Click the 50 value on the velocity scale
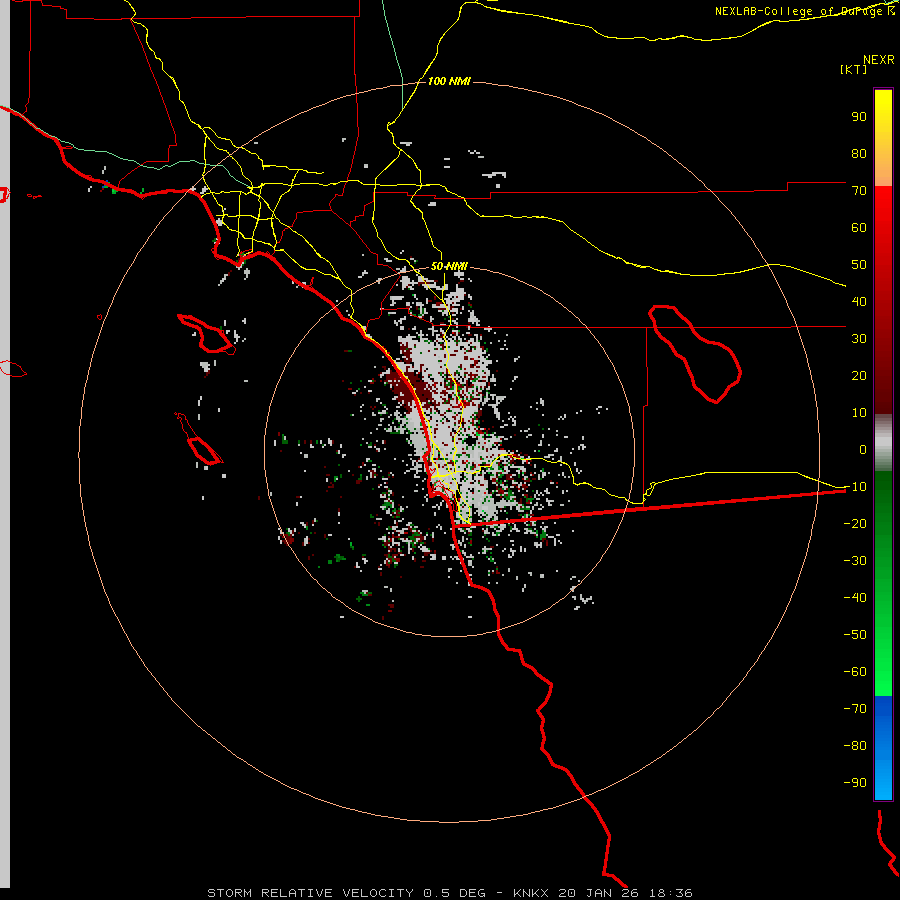 [x=859, y=265]
